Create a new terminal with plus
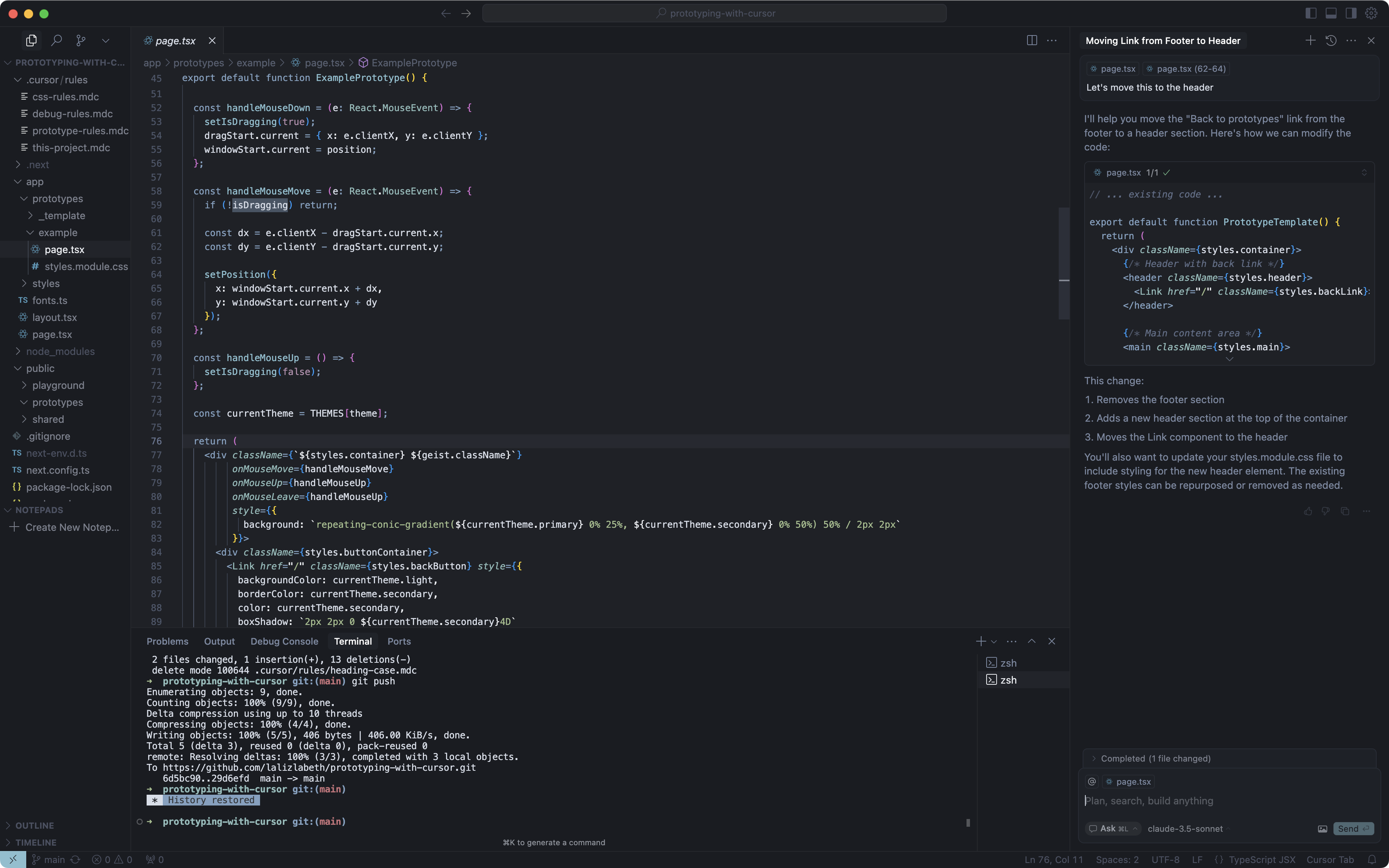Viewport: 1389px width, 868px height. [980, 641]
